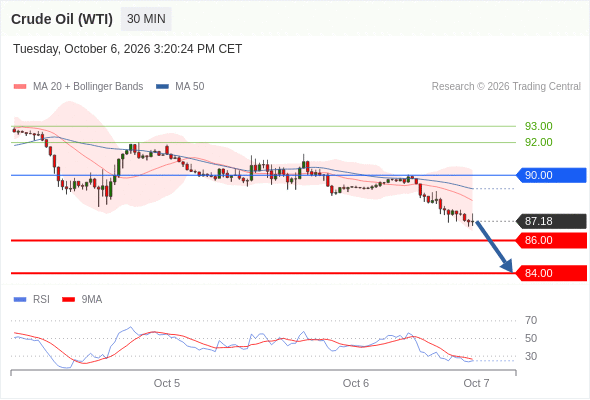Click the 'Research © 2026 Trading Central' credit text
The height and width of the screenshot is (400, 590).
click(x=506, y=87)
